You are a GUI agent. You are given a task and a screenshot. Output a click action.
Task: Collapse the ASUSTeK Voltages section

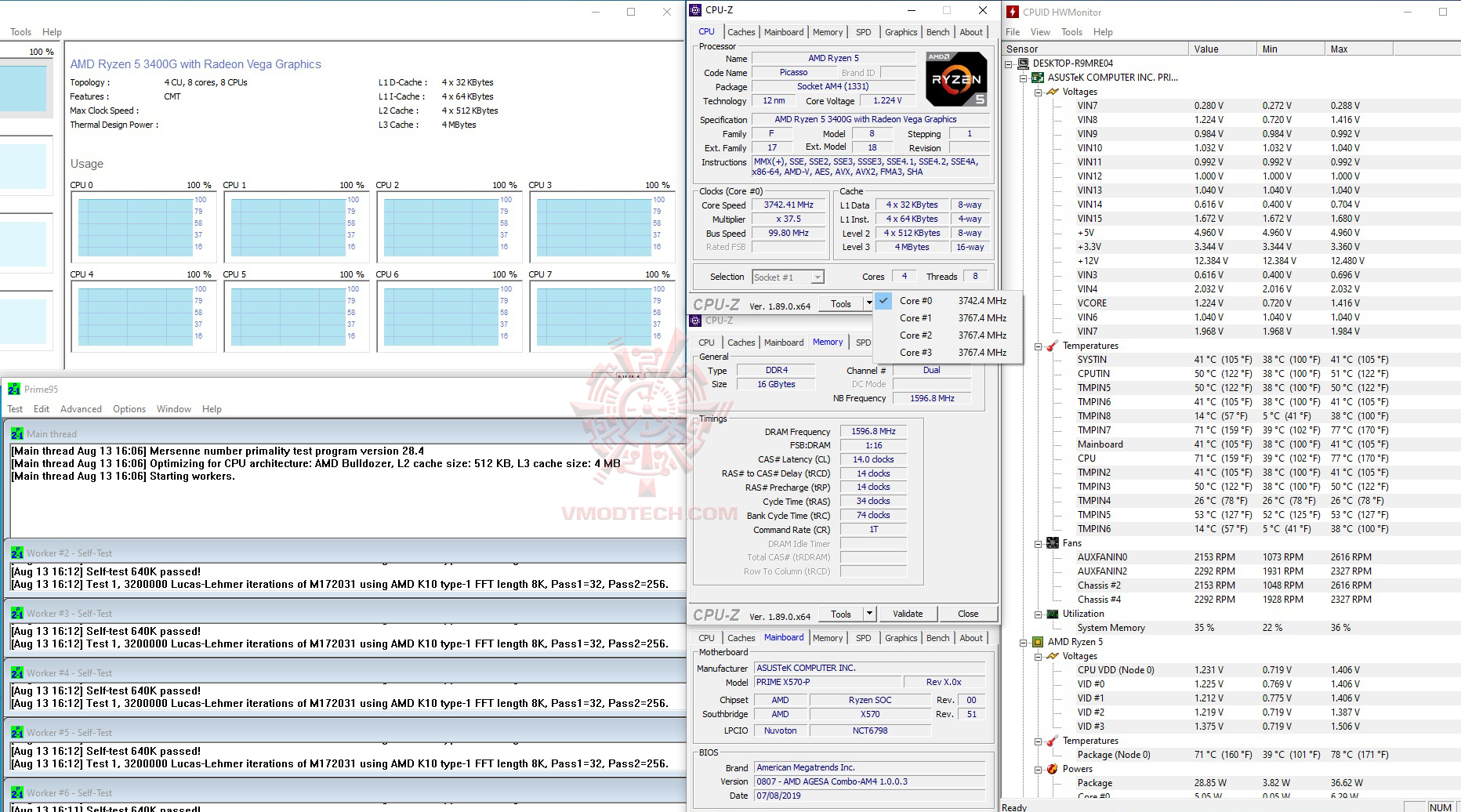pos(1038,92)
